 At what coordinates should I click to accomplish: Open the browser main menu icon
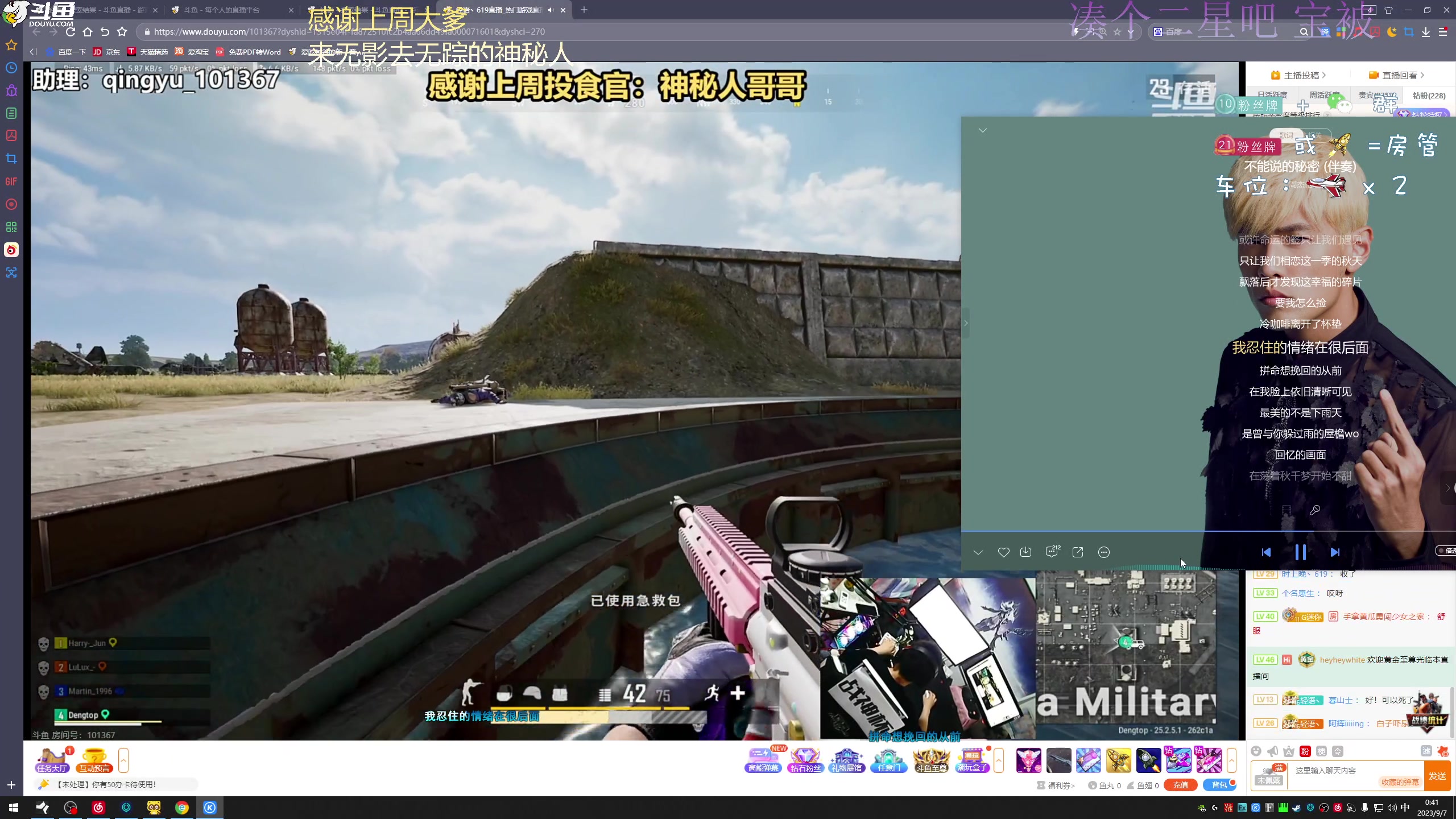click(x=1443, y=32)
